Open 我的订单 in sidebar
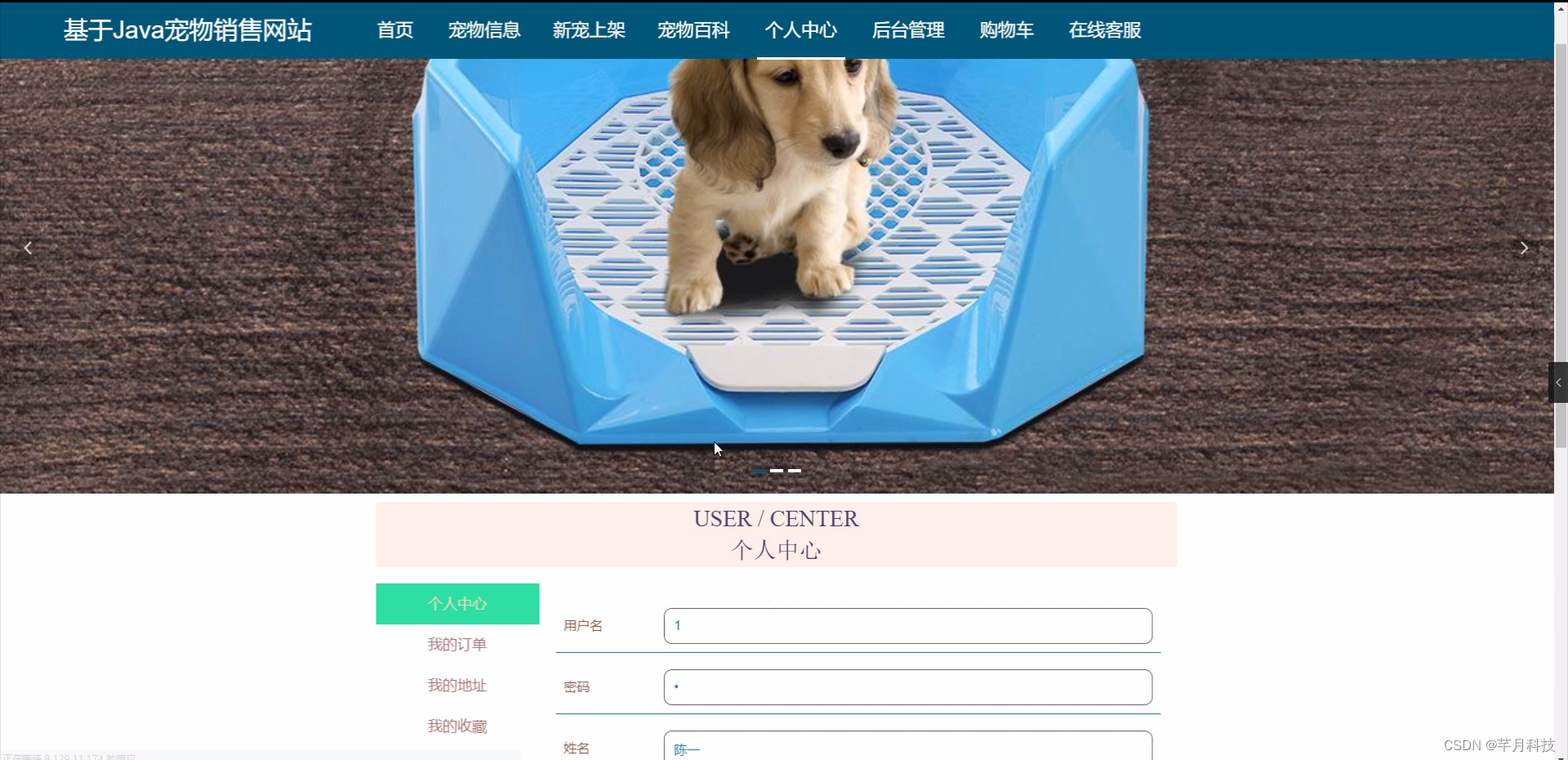The image size is (1568, 760). 457,645
